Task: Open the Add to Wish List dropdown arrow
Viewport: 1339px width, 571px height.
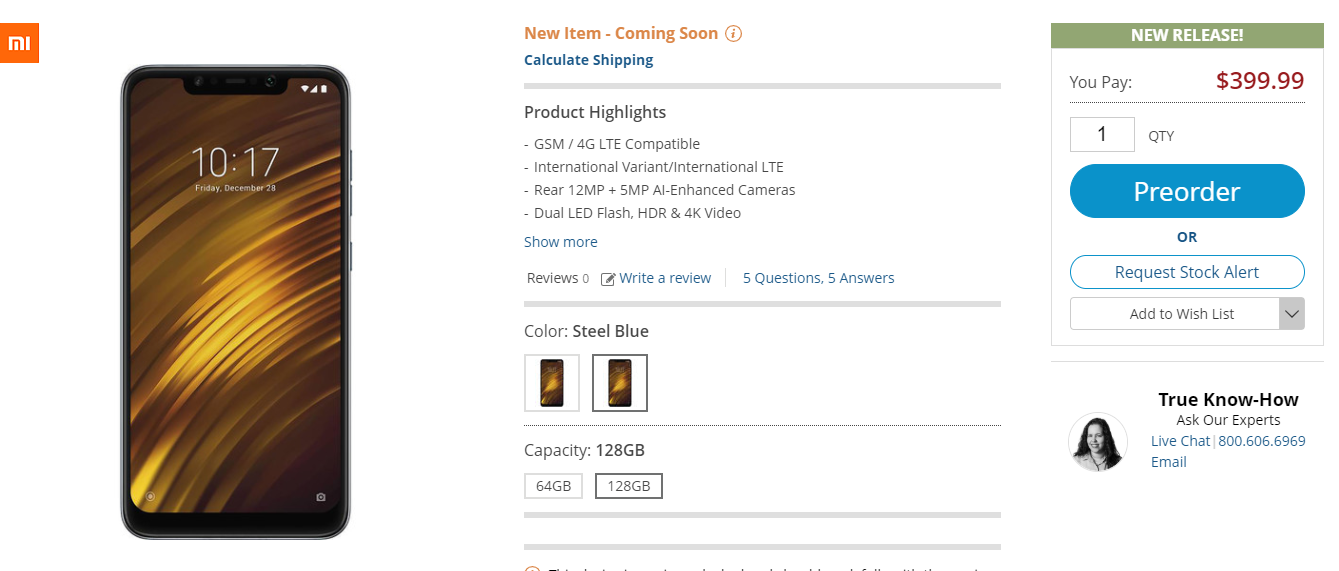Action: (1291, 314)
